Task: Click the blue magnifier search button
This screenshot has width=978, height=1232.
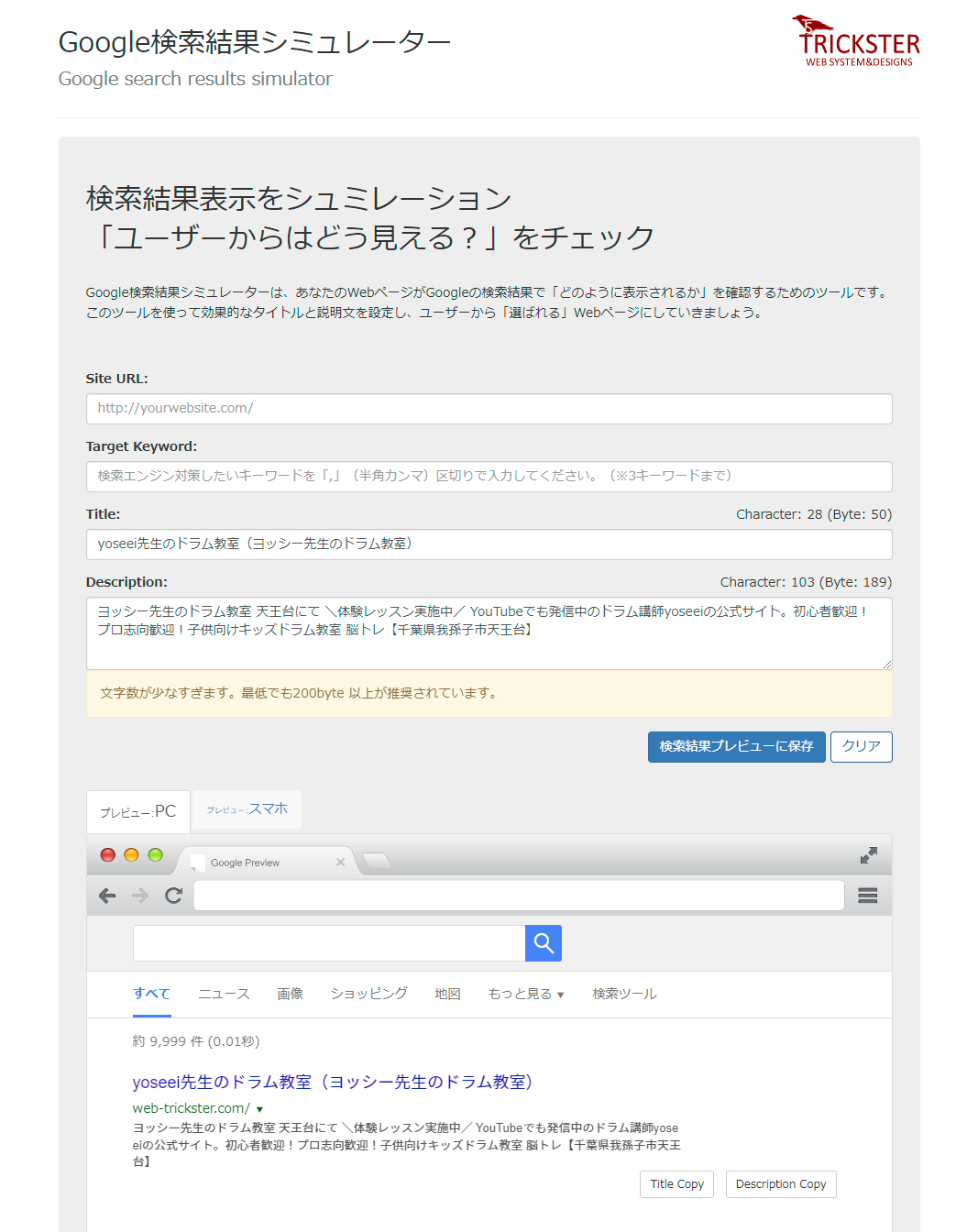Action: pos(544,943)
